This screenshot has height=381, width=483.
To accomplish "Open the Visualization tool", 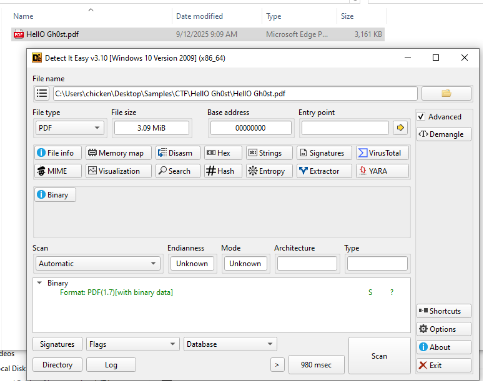I will point(118,171).
